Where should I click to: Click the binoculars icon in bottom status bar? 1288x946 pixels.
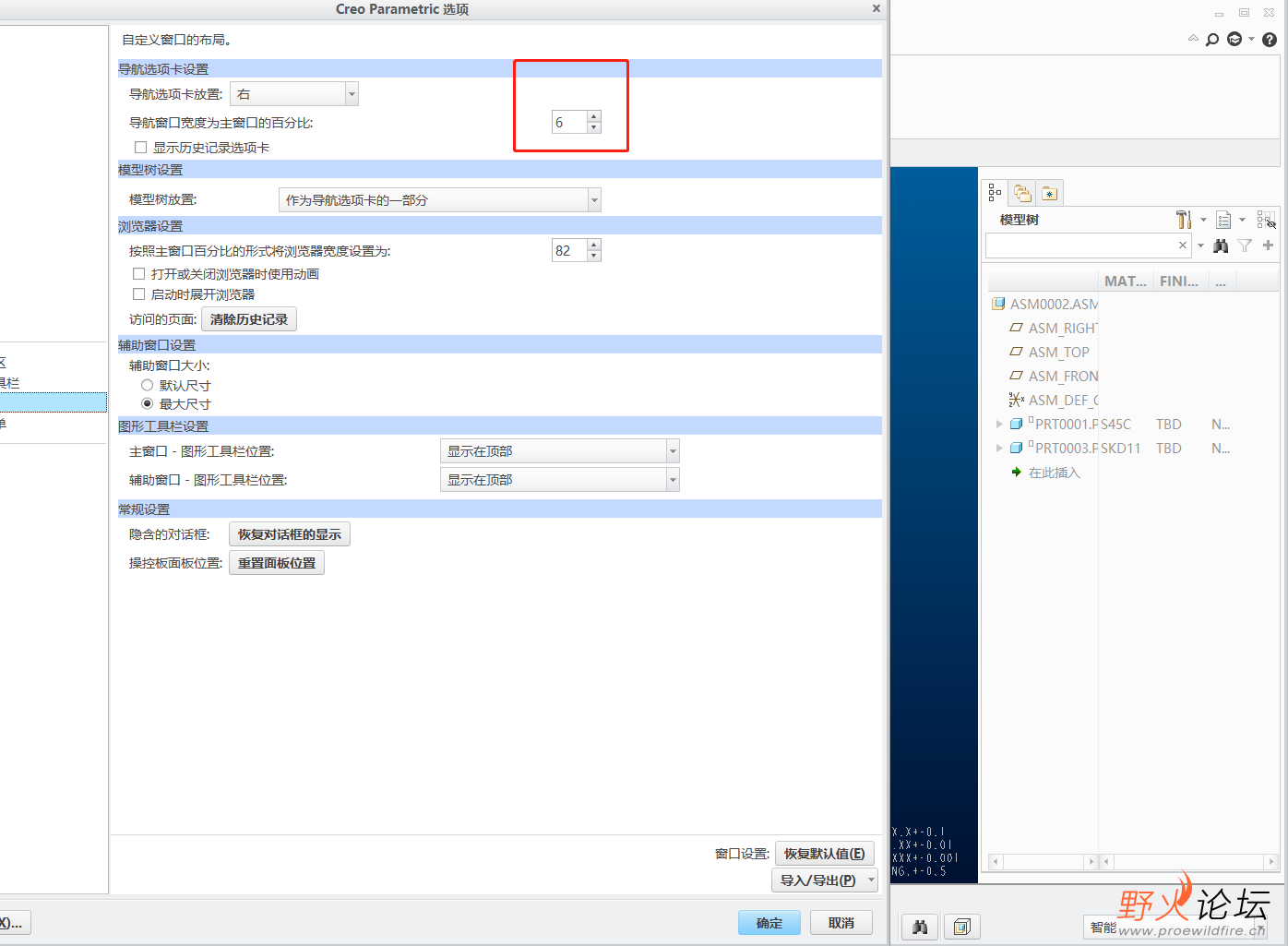920,927
